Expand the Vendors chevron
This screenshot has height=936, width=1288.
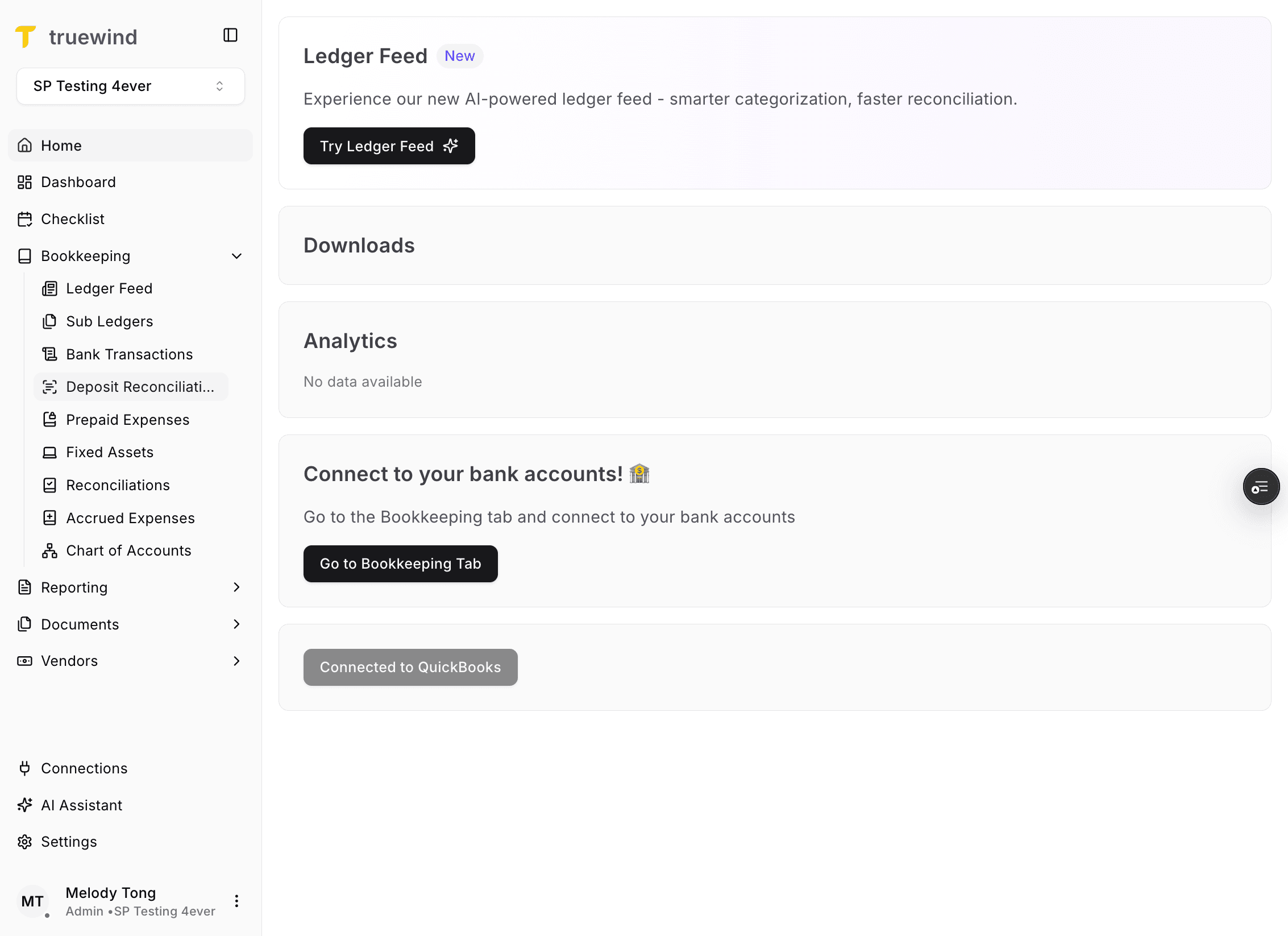coord(236,661)
